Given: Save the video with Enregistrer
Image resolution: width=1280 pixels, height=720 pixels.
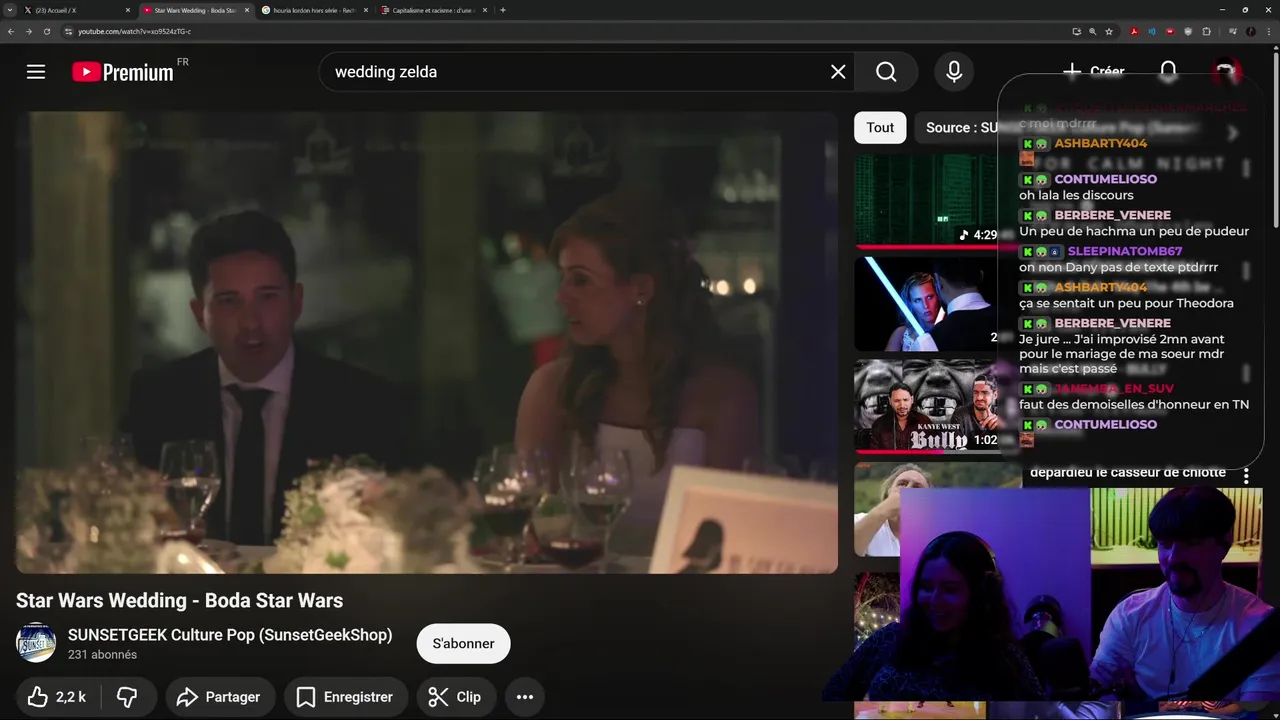Looking at the screenshot, I should click(345, 697).
